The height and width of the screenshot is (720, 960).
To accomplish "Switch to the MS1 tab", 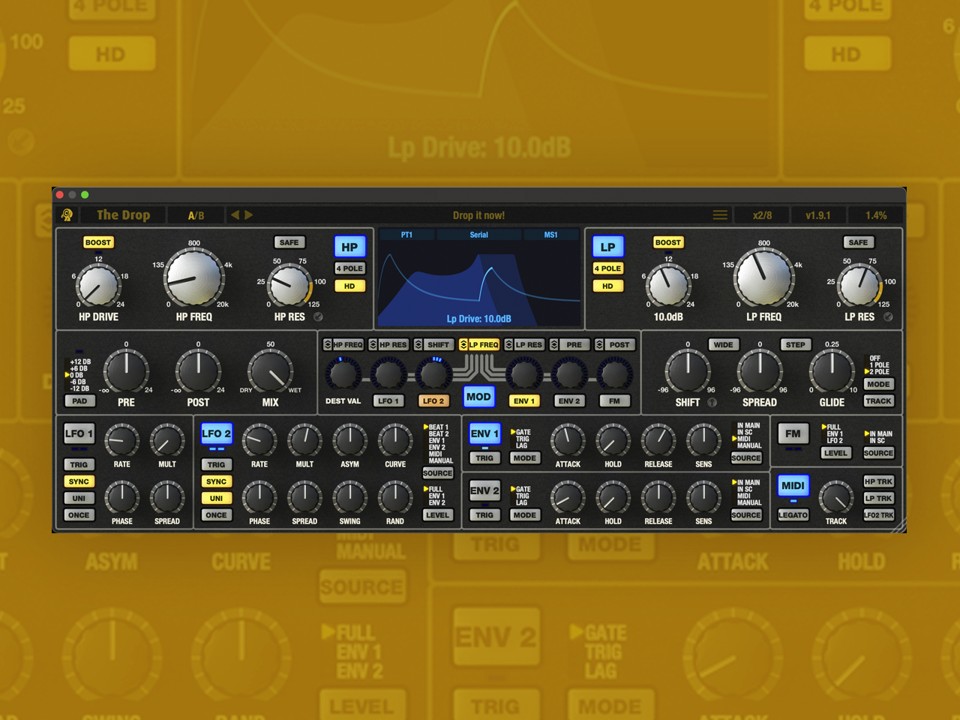I will pyautogui.click(x=550, y=235).
